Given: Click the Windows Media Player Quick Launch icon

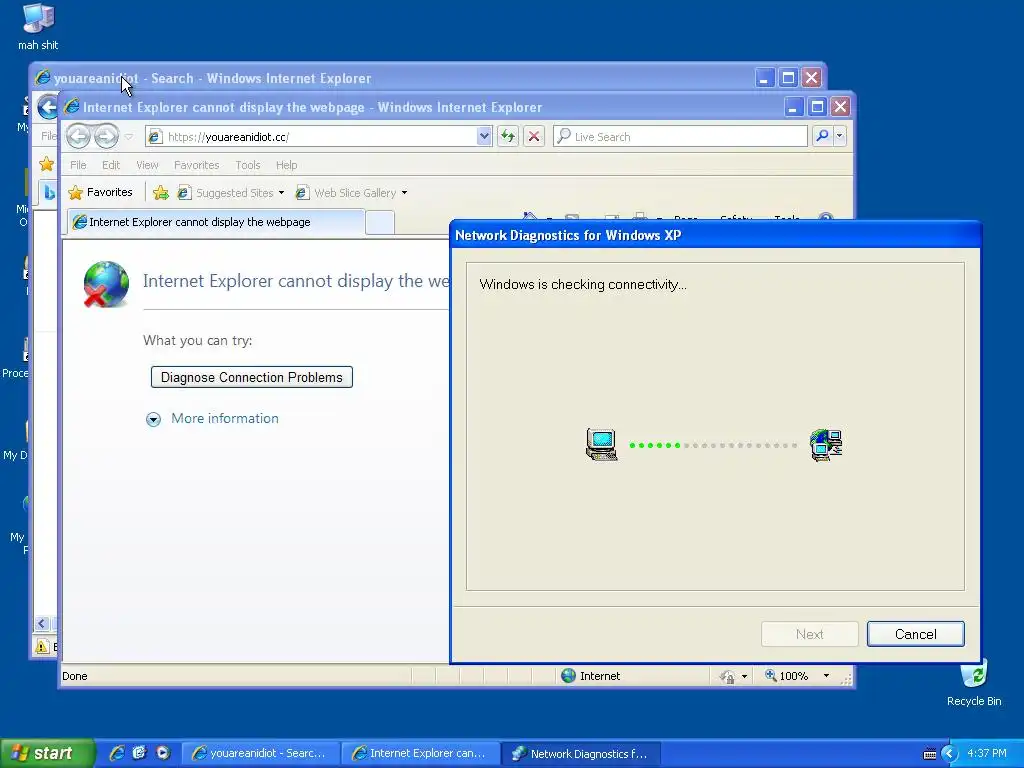Looking at the screenshot, I should click(x=162, y=753).
